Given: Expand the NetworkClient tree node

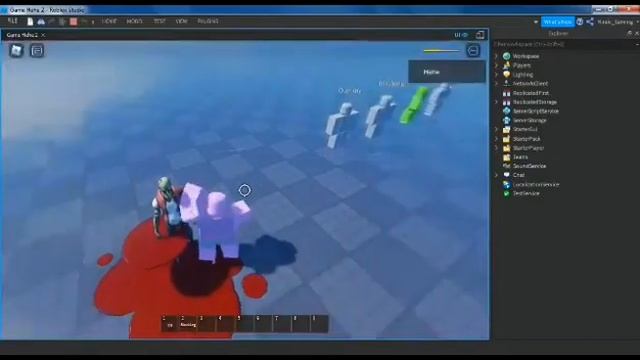Looking at the screenshot, I should pos(496,83).
